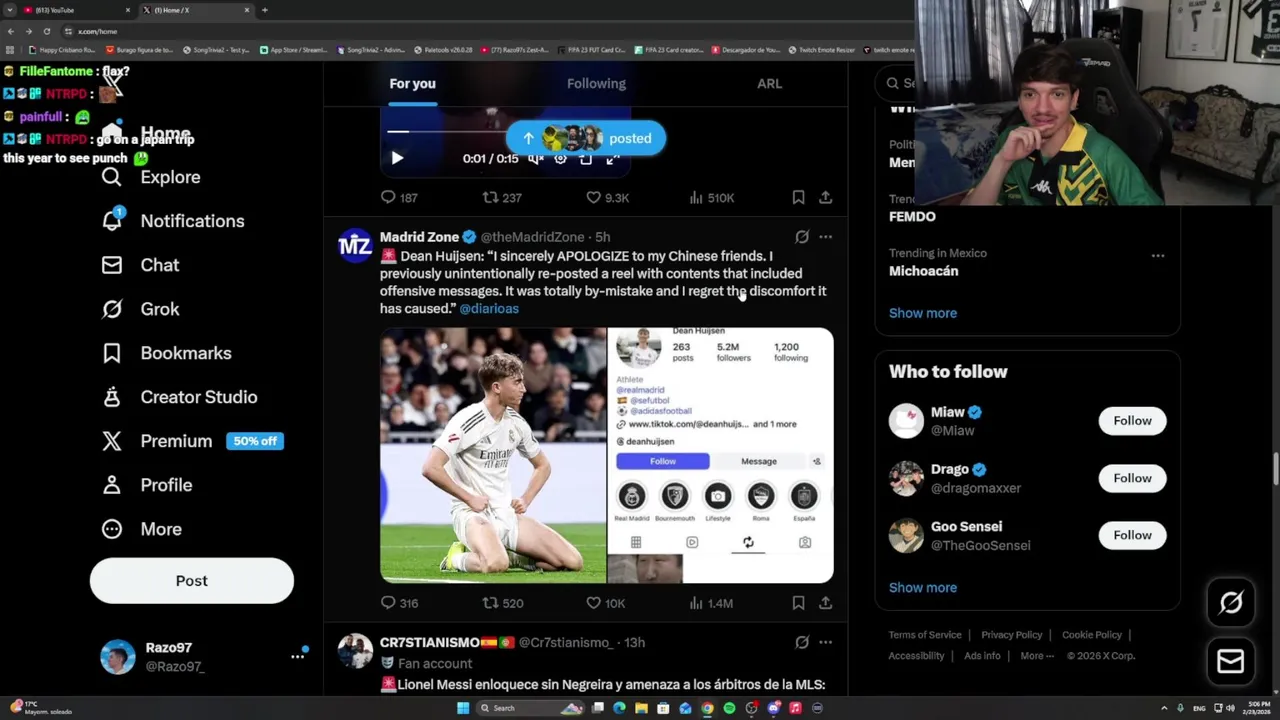1280x720 pixels.
Task: Open Notifications in the sidebar
Action: (x=172, y=221)
